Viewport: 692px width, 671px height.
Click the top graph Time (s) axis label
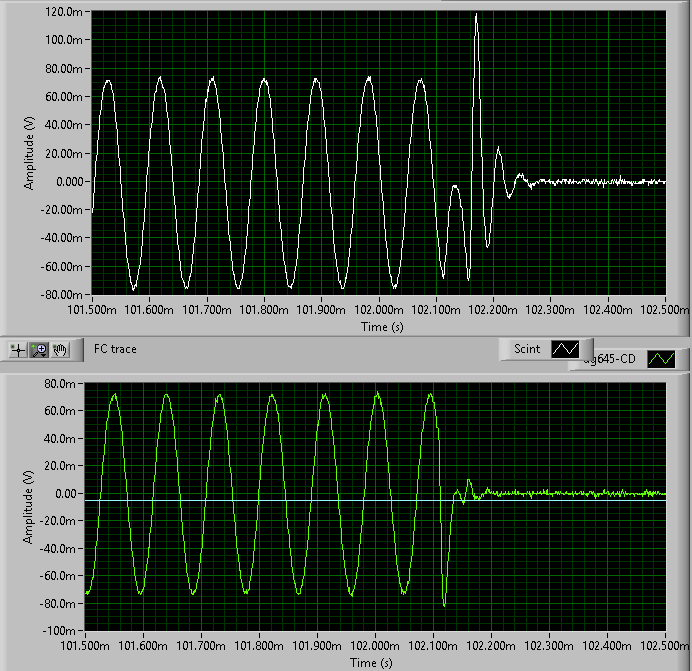click(x=382, y=327)
